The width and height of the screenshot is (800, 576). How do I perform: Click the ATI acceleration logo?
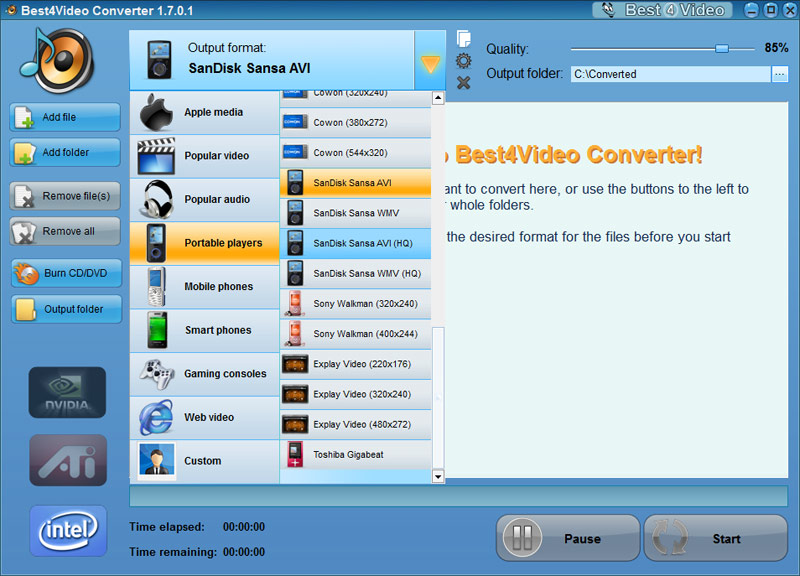point(68,460)
